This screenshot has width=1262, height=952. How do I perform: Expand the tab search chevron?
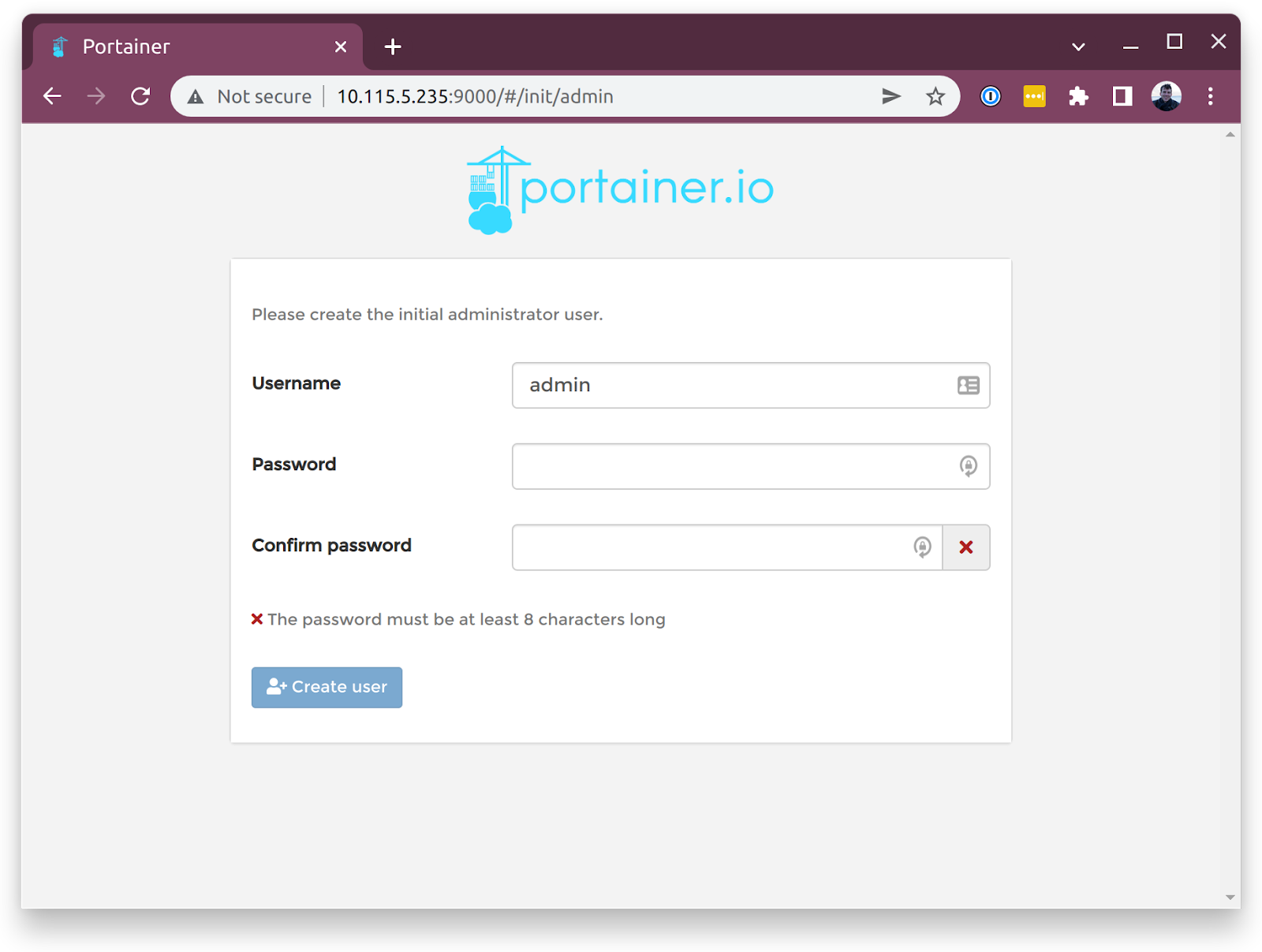pyautogui.click(x=1078, y=47)
